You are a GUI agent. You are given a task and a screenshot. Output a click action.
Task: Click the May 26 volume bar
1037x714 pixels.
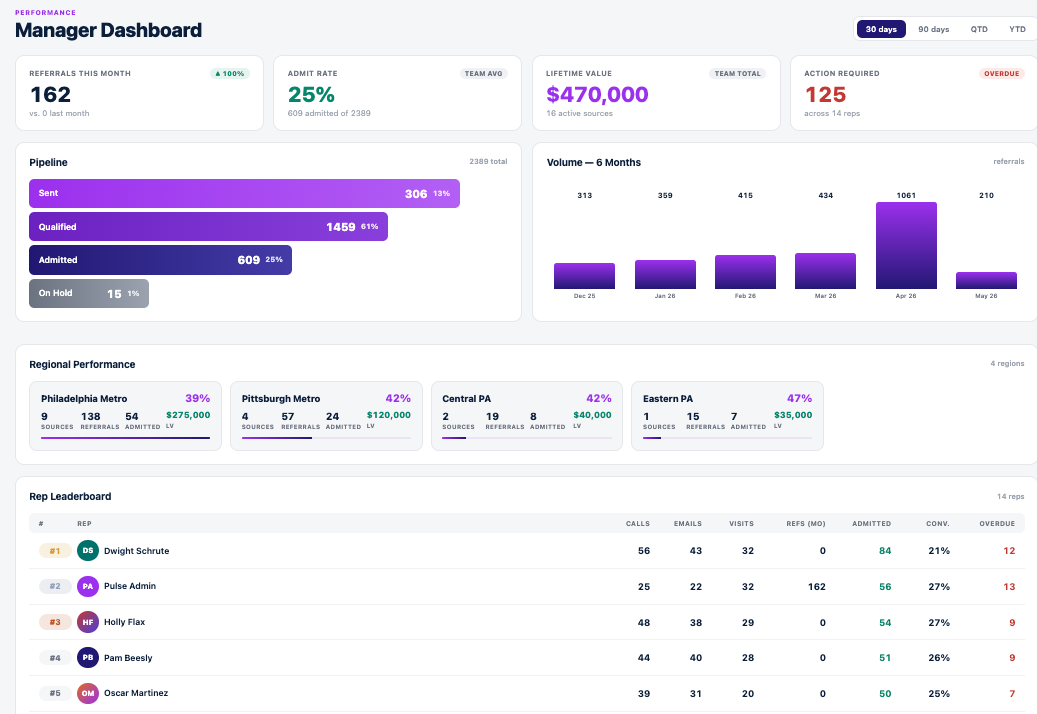coord(986,280)
